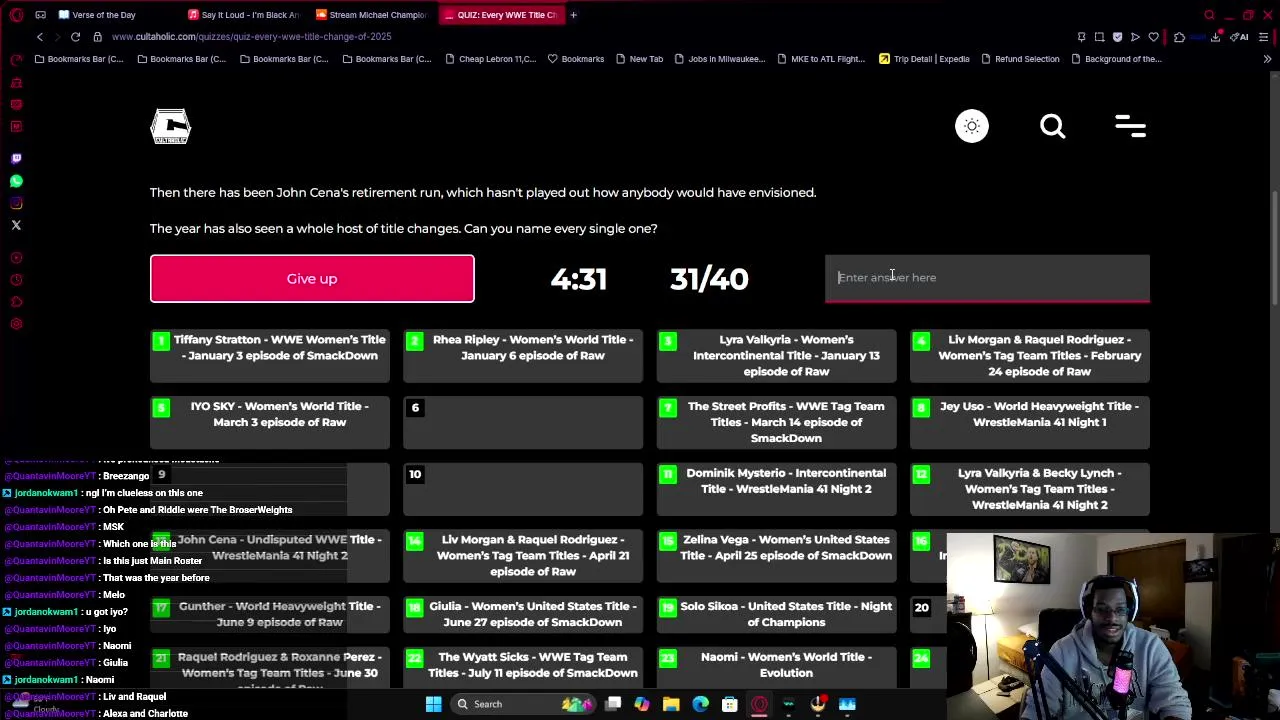Open the Windows Start menu
The image size is (1280, 720).
coord(433,704)
